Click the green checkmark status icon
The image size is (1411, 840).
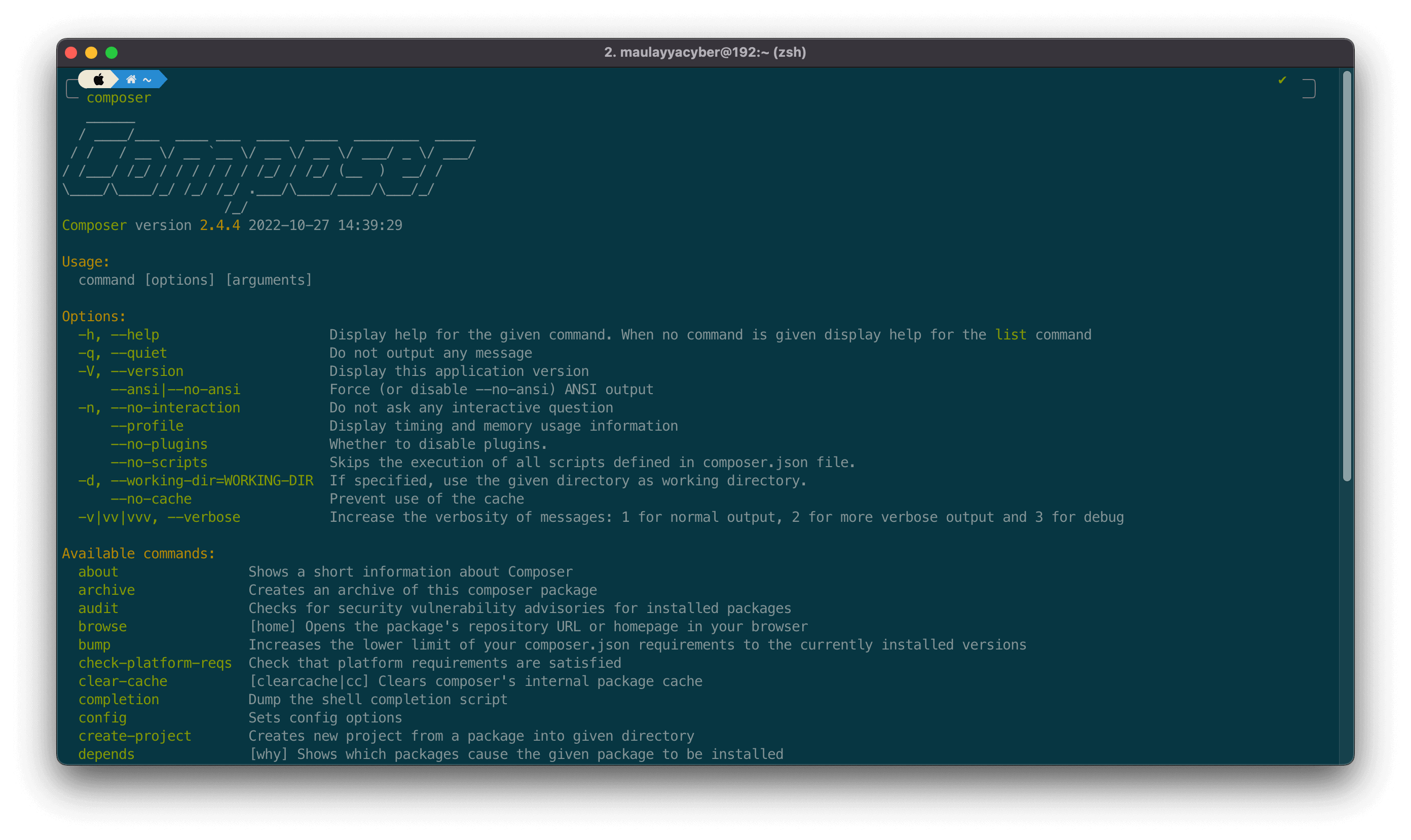pyautogui.click(x=1282, y=80)
